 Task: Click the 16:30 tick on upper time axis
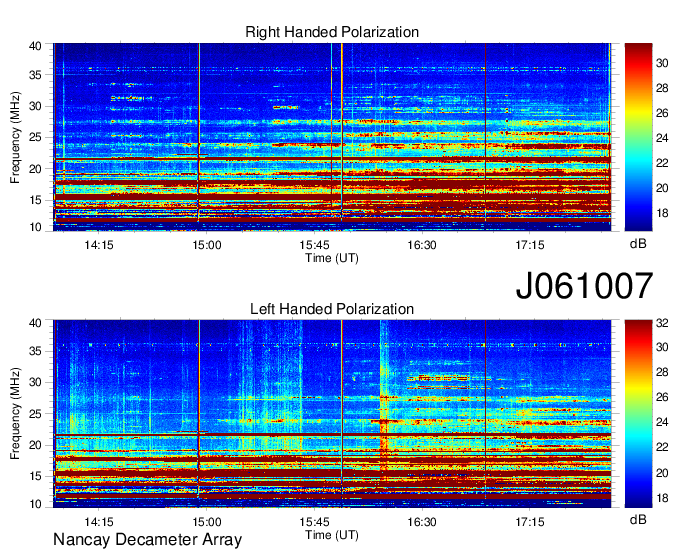(422, 245)
